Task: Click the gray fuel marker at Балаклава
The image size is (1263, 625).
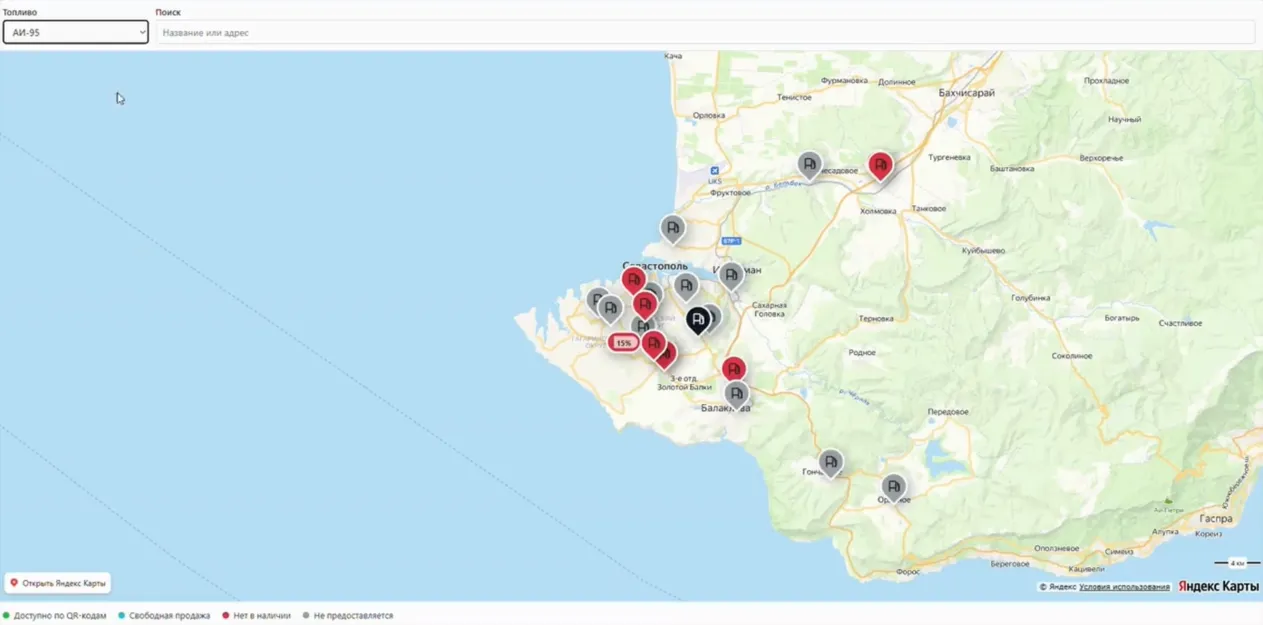Action: point(736,394)
